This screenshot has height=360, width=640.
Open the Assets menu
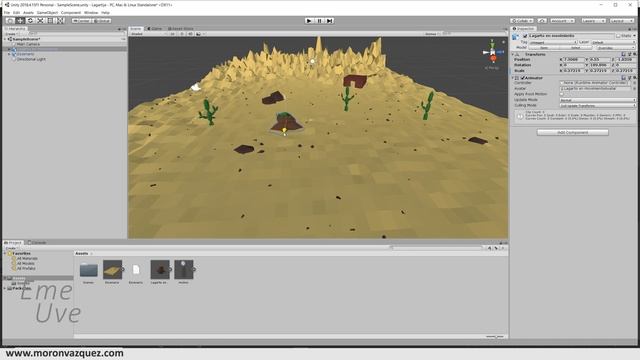pyautogui.click(x=28, y=13)
